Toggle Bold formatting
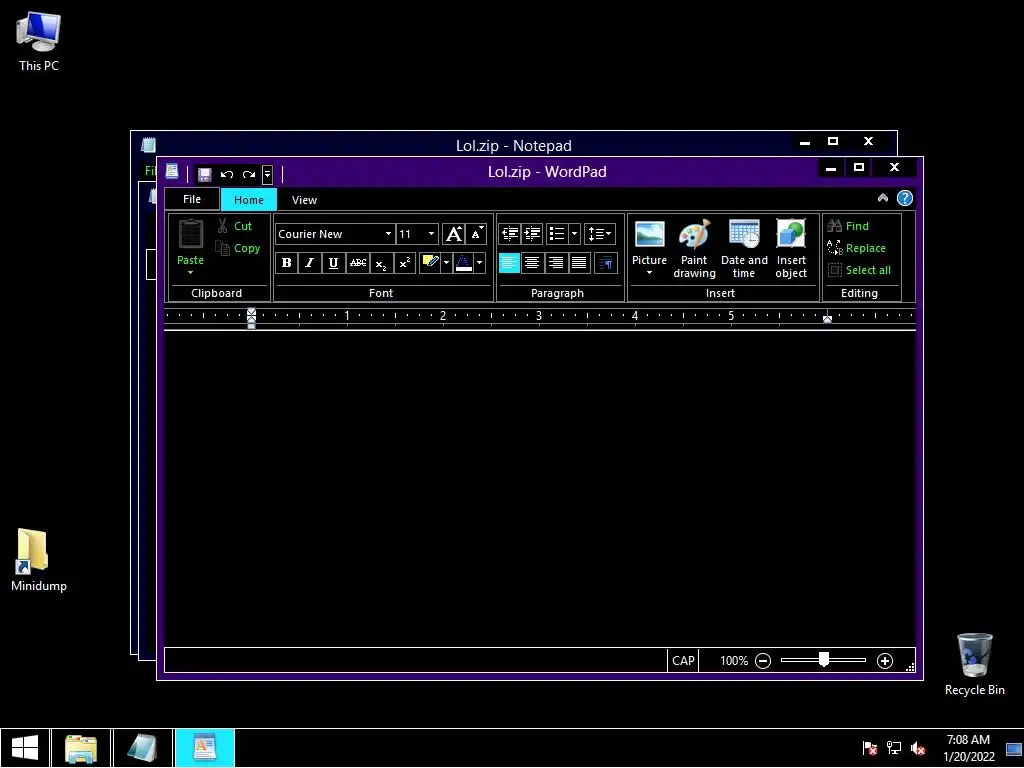Viewport: 1024px width, 768px height. pos(286,263)
